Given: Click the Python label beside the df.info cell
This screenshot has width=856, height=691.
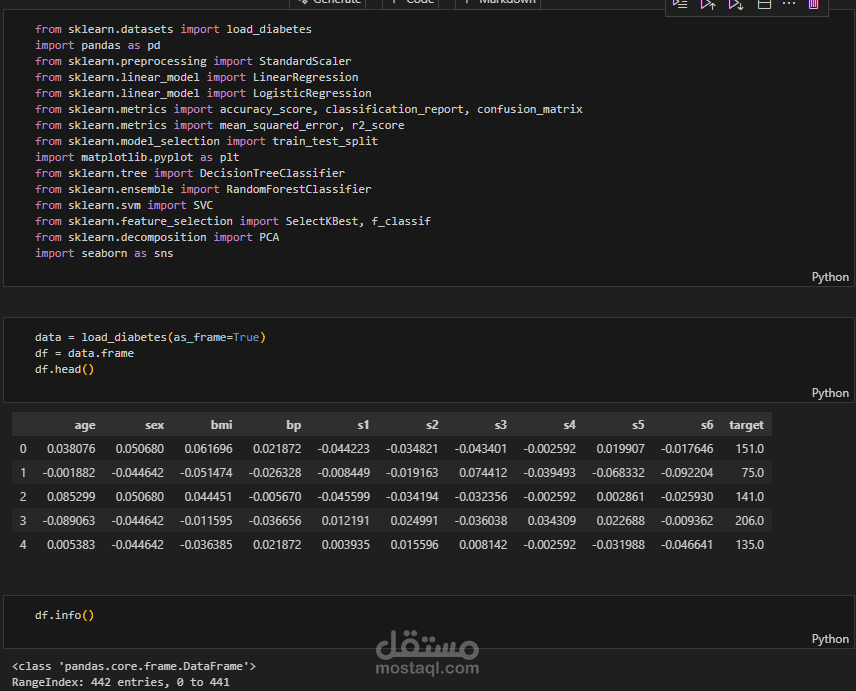Looking at the screenshot, I should pyautogui.click(x=830, y=638).
